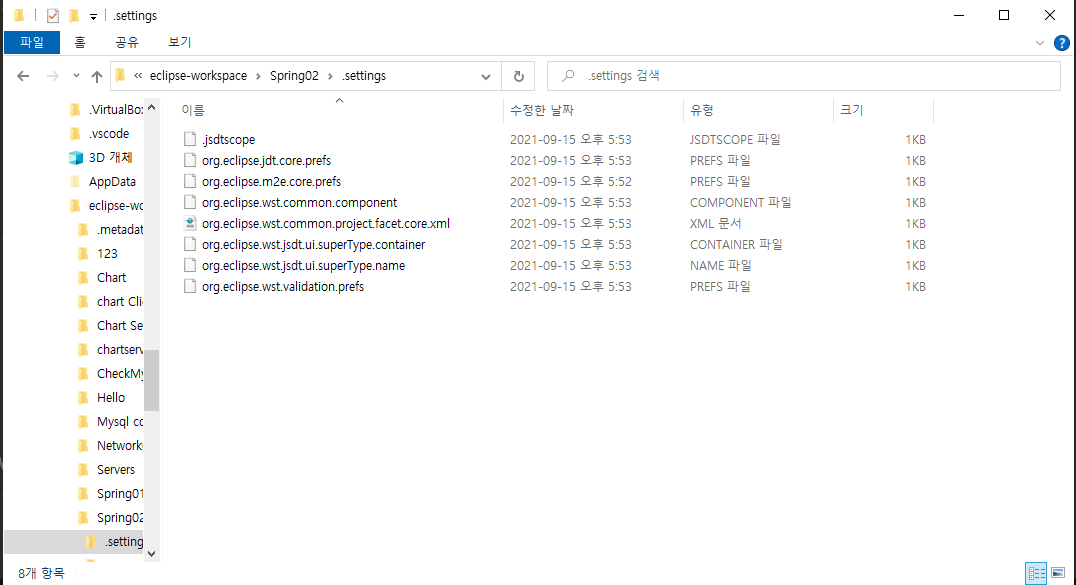Click the .settings 검색 search box

coord(804,76)
